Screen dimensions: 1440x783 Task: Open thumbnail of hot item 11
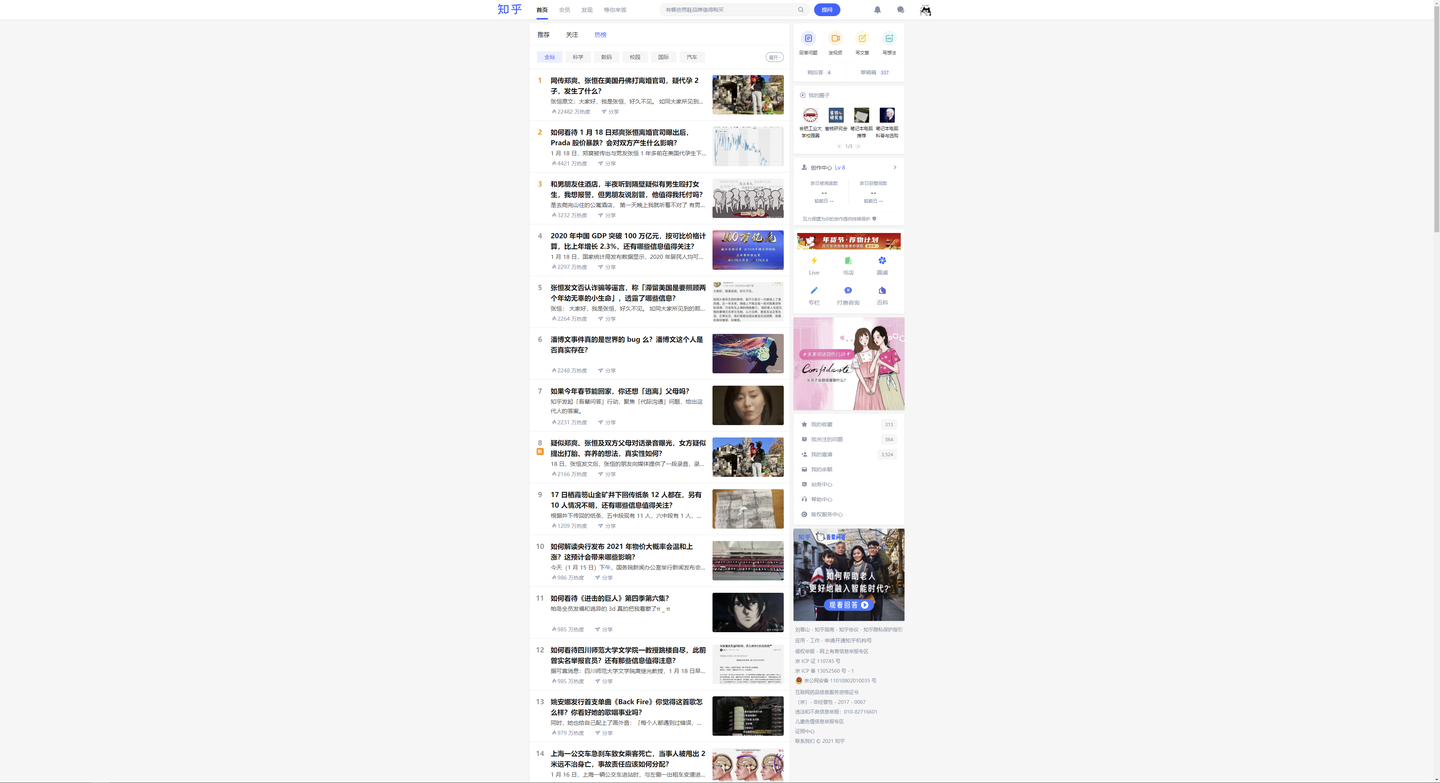tap(748, 612)
